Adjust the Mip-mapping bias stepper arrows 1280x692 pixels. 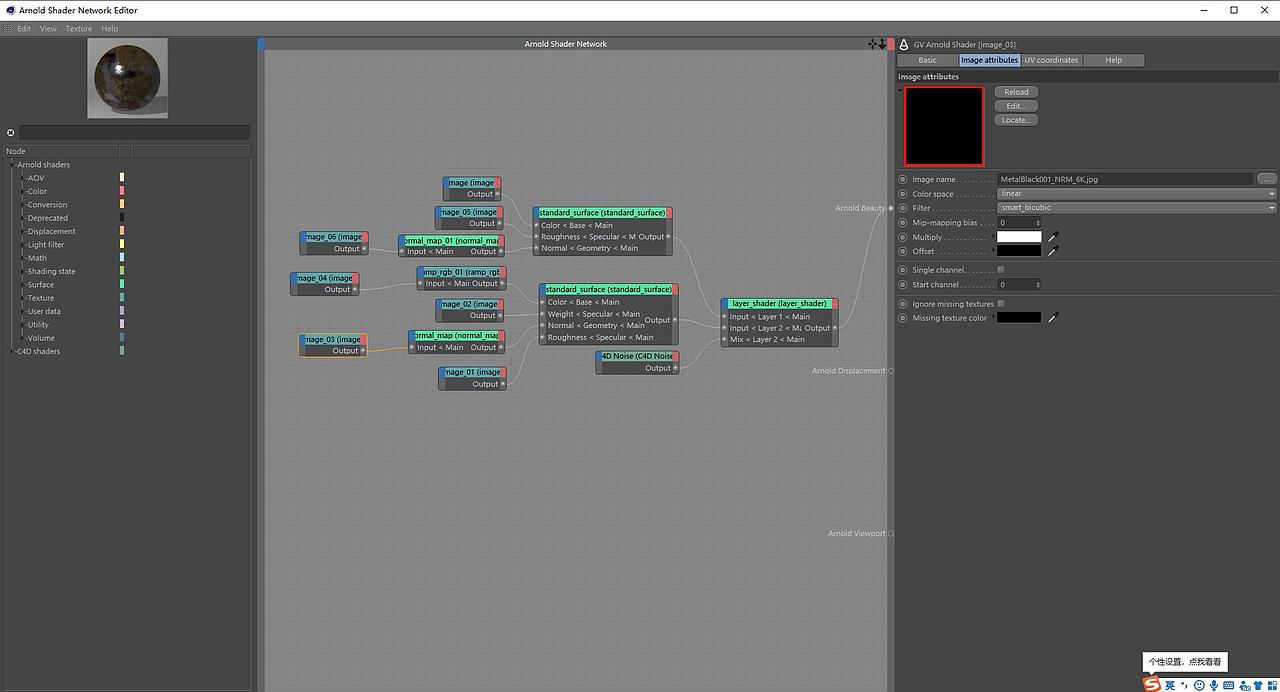click(x=1038, y=223)
